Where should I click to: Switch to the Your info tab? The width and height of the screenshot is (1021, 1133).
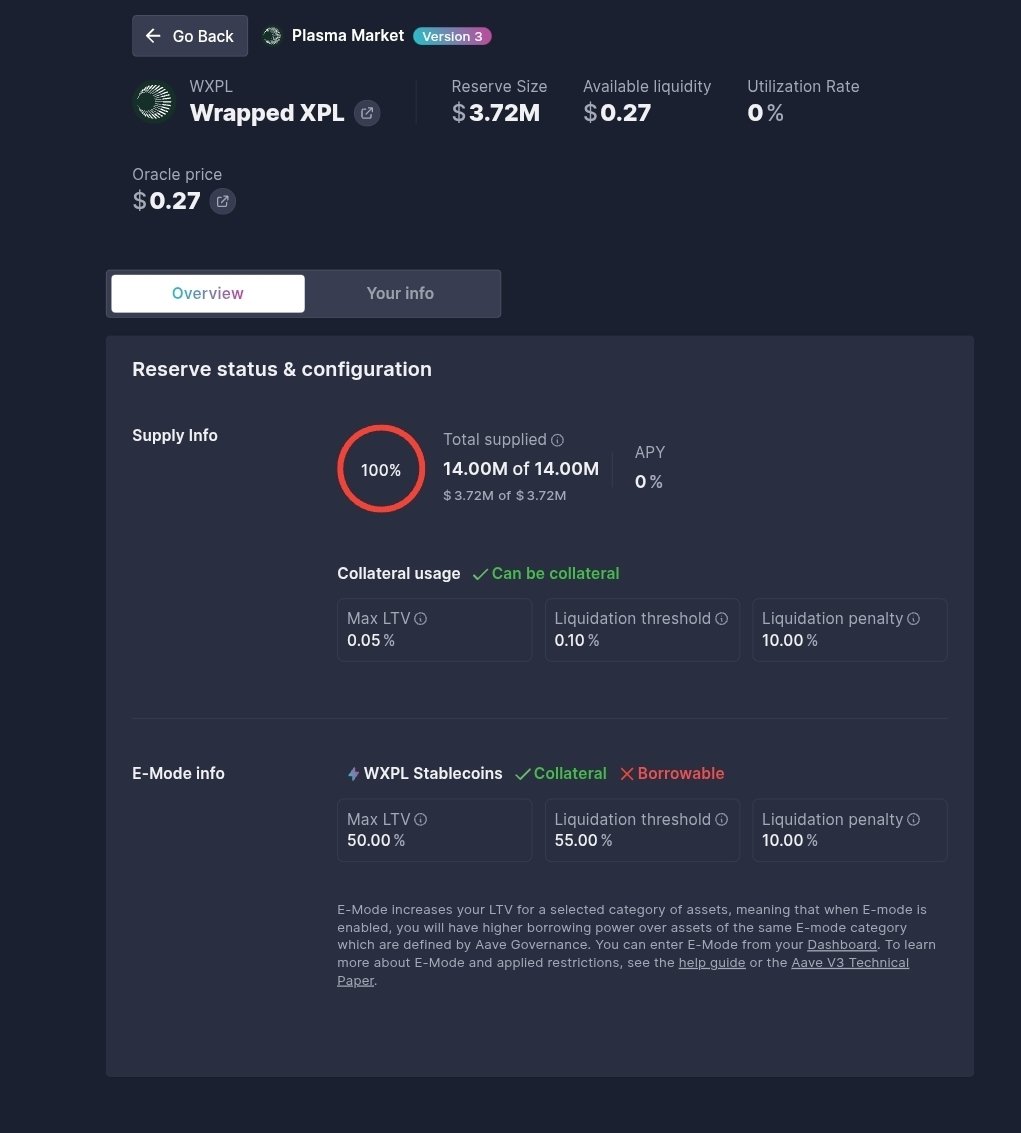[400, 293]
